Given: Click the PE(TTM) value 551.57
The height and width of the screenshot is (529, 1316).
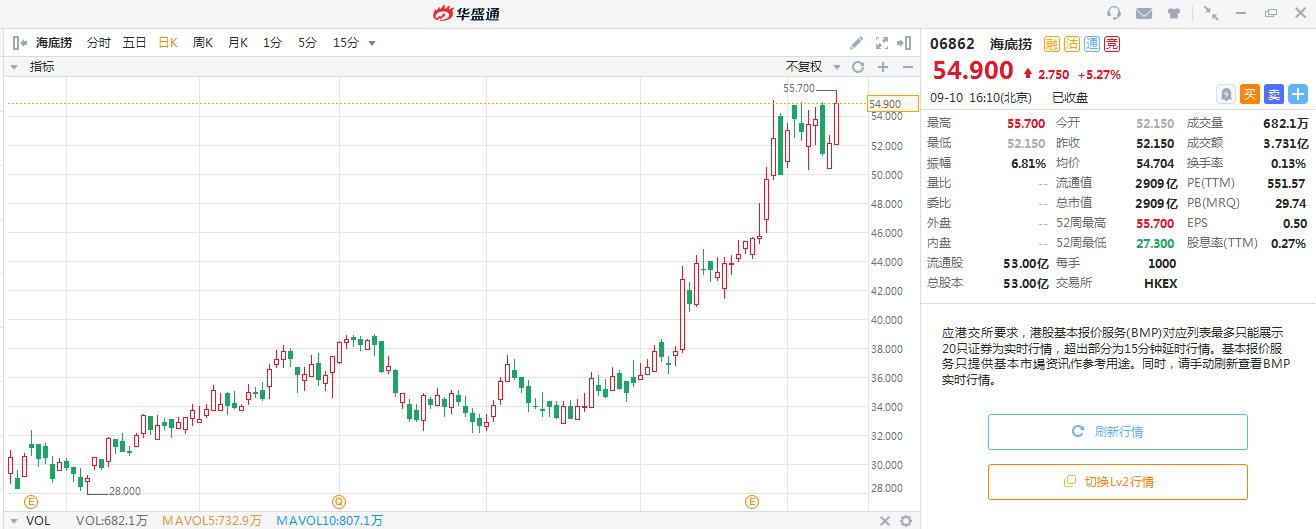Looking at the screenshot, I should 1286,184.
